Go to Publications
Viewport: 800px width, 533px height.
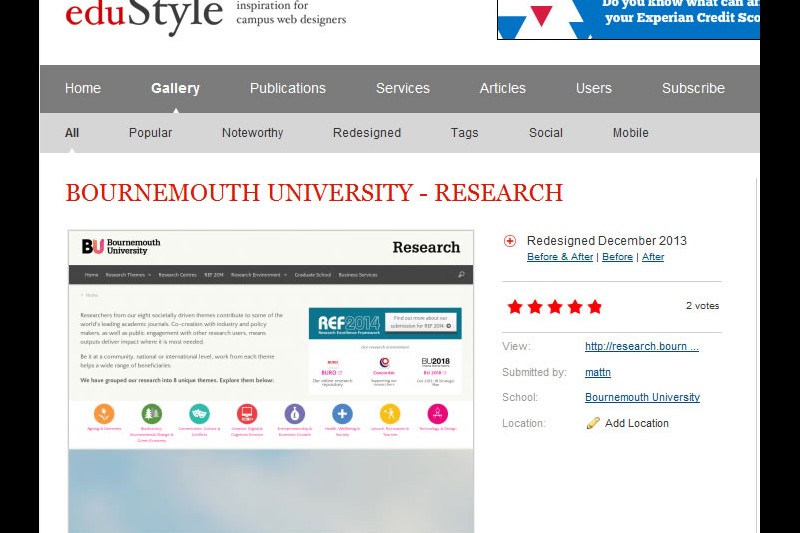(288, 88)
